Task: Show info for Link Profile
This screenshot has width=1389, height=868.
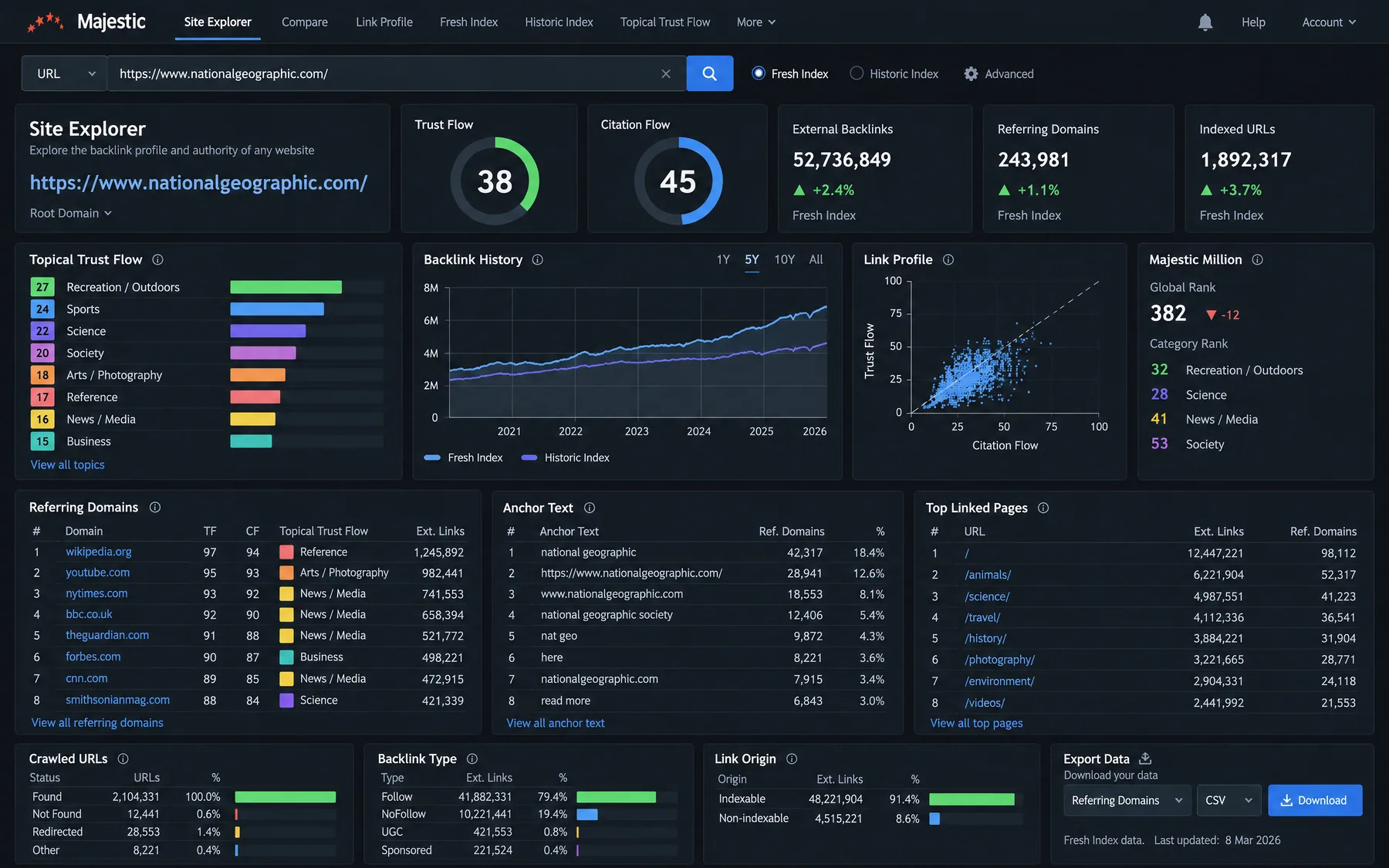Action: (948, 260)
